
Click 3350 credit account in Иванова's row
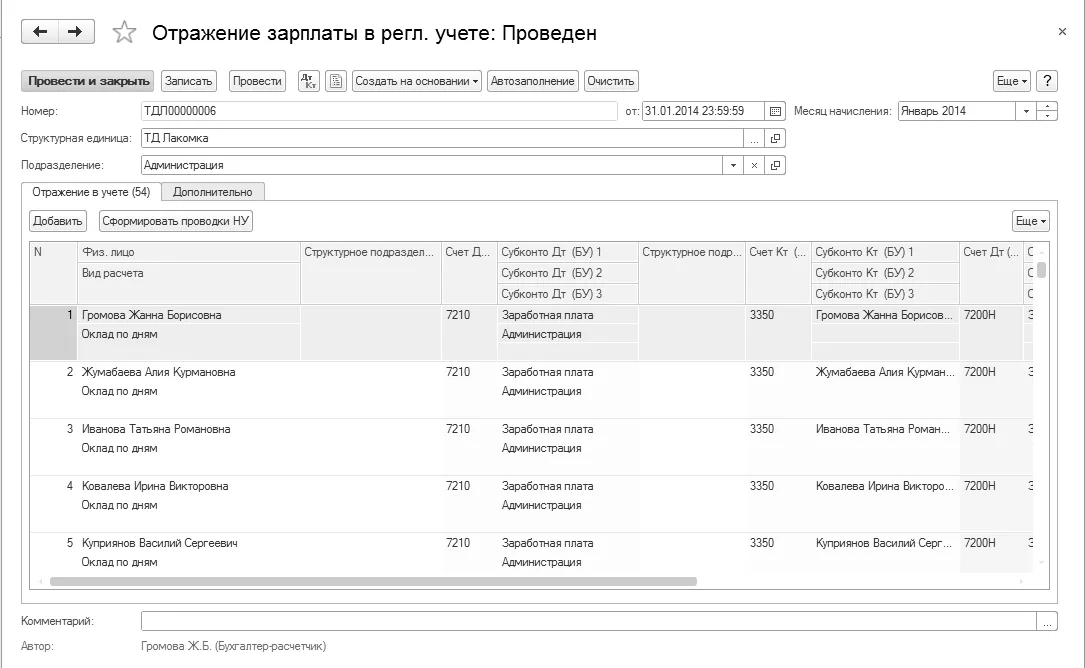(x=762, y=429)
